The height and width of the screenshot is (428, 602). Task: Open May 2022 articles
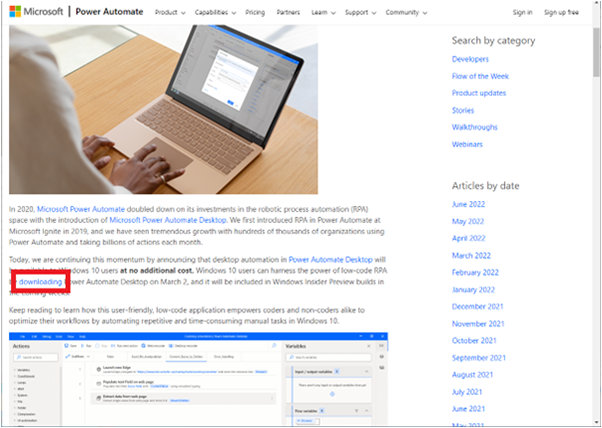468,221
